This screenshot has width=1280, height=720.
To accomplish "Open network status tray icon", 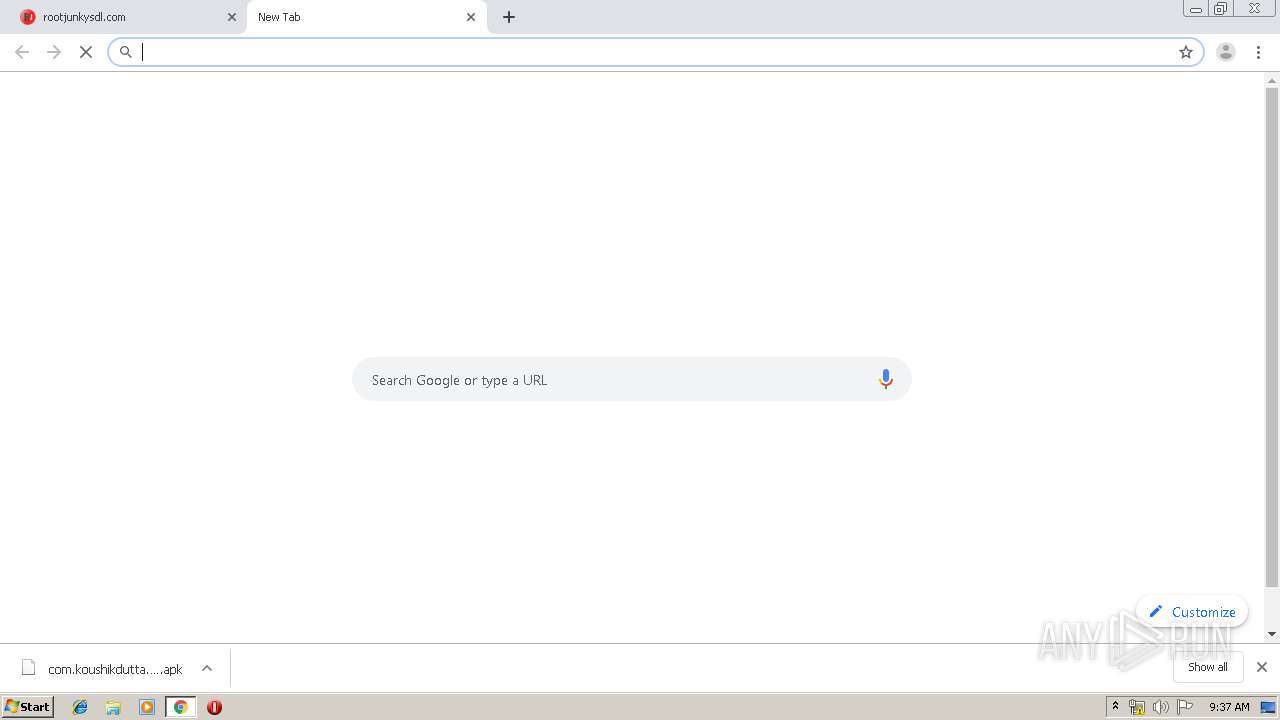I will [x=1137, y=707].
